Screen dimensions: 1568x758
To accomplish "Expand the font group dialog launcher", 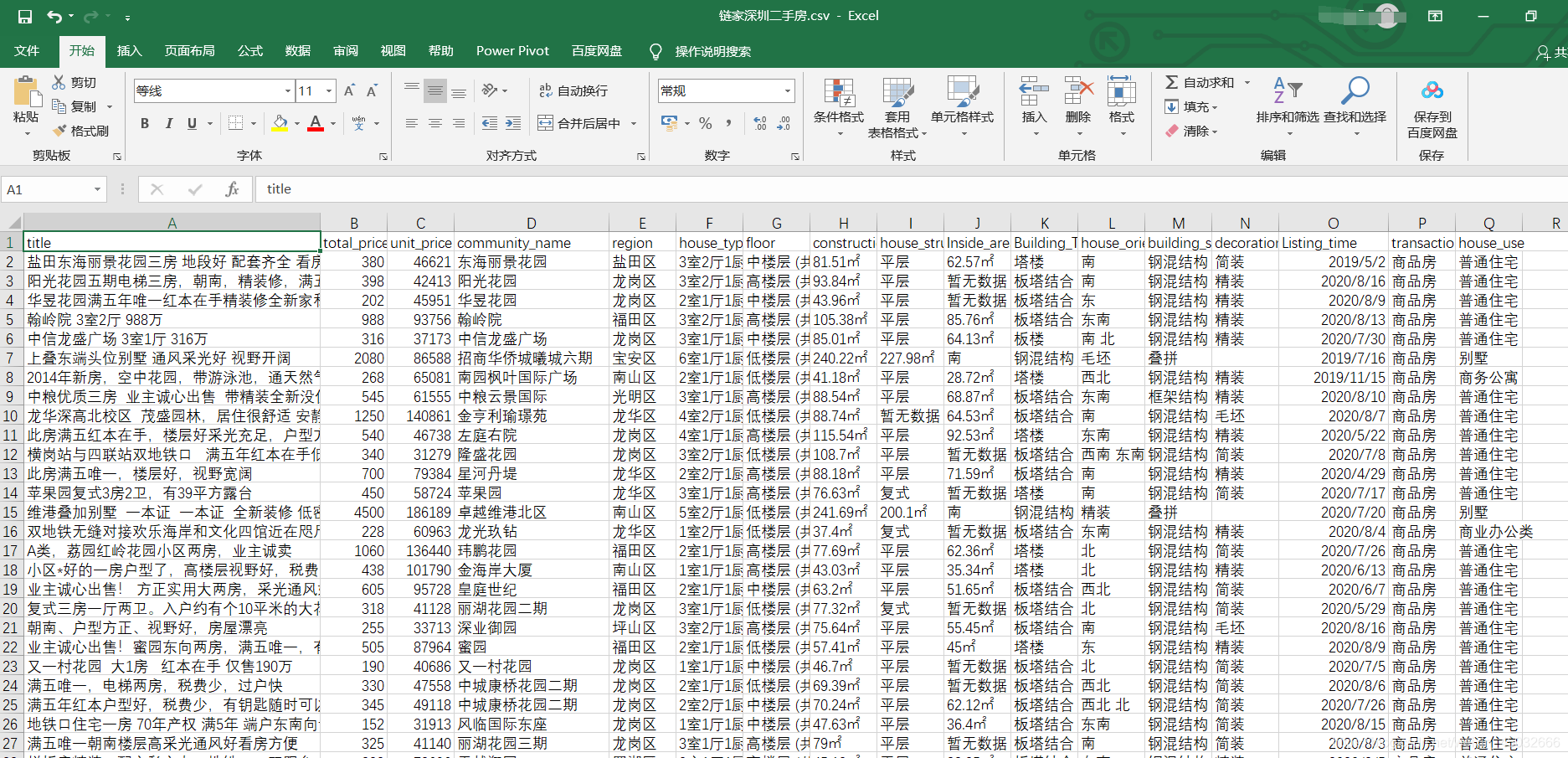I will click(x=383, y=156).
